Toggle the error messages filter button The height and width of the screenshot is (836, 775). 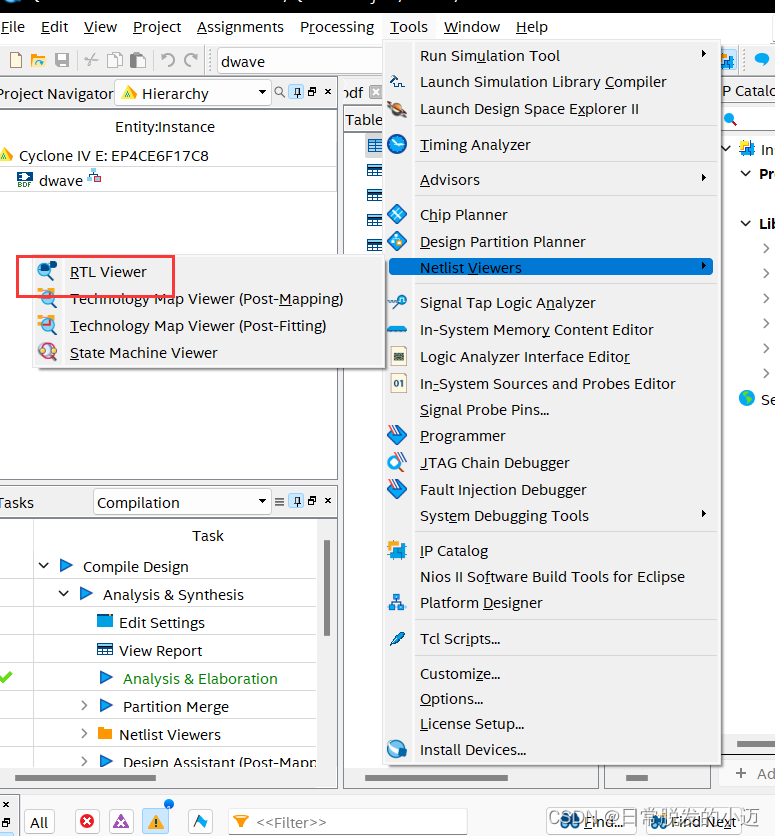(87, 822)
